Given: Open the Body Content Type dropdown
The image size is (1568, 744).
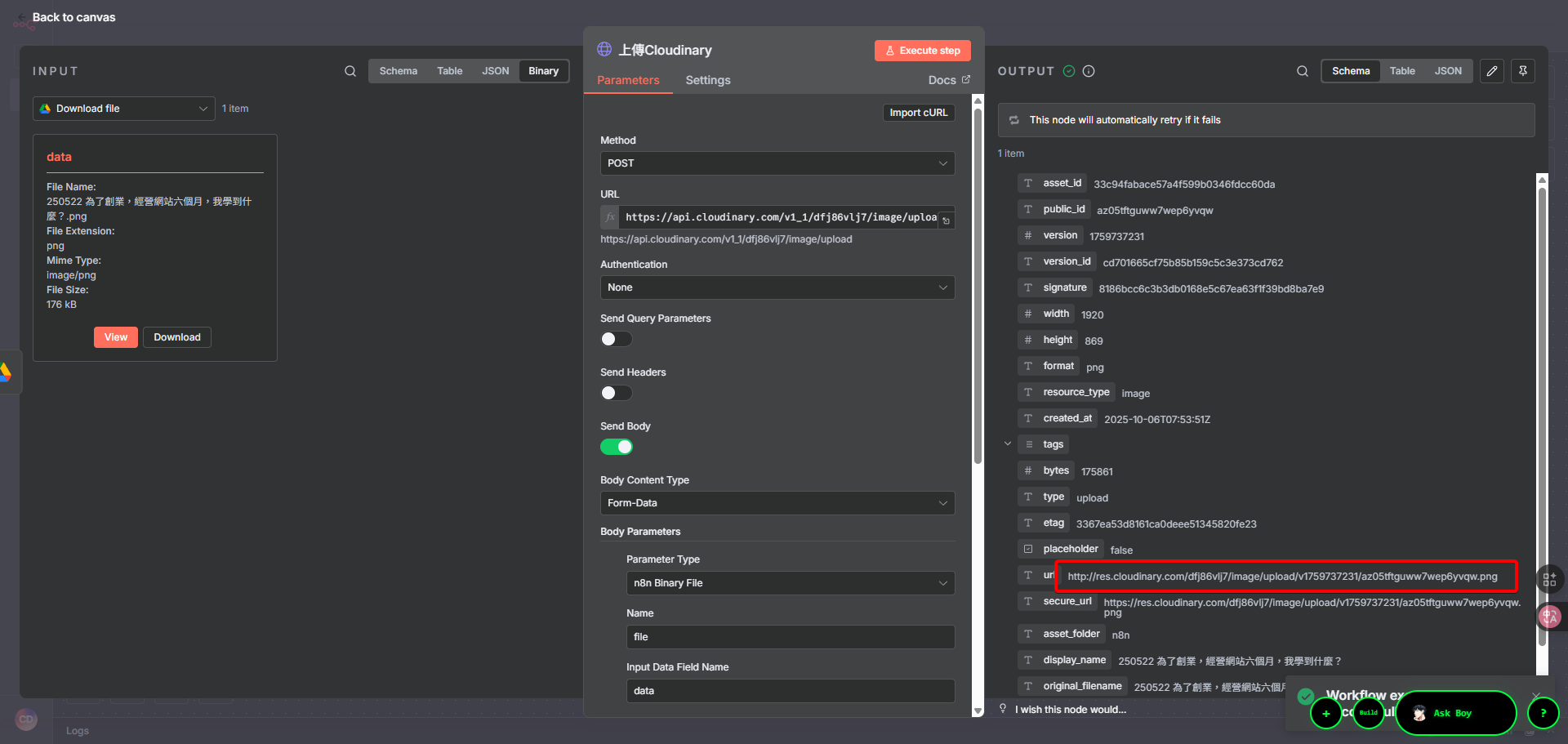Looking at the screenshot, I should coord(777,503).
